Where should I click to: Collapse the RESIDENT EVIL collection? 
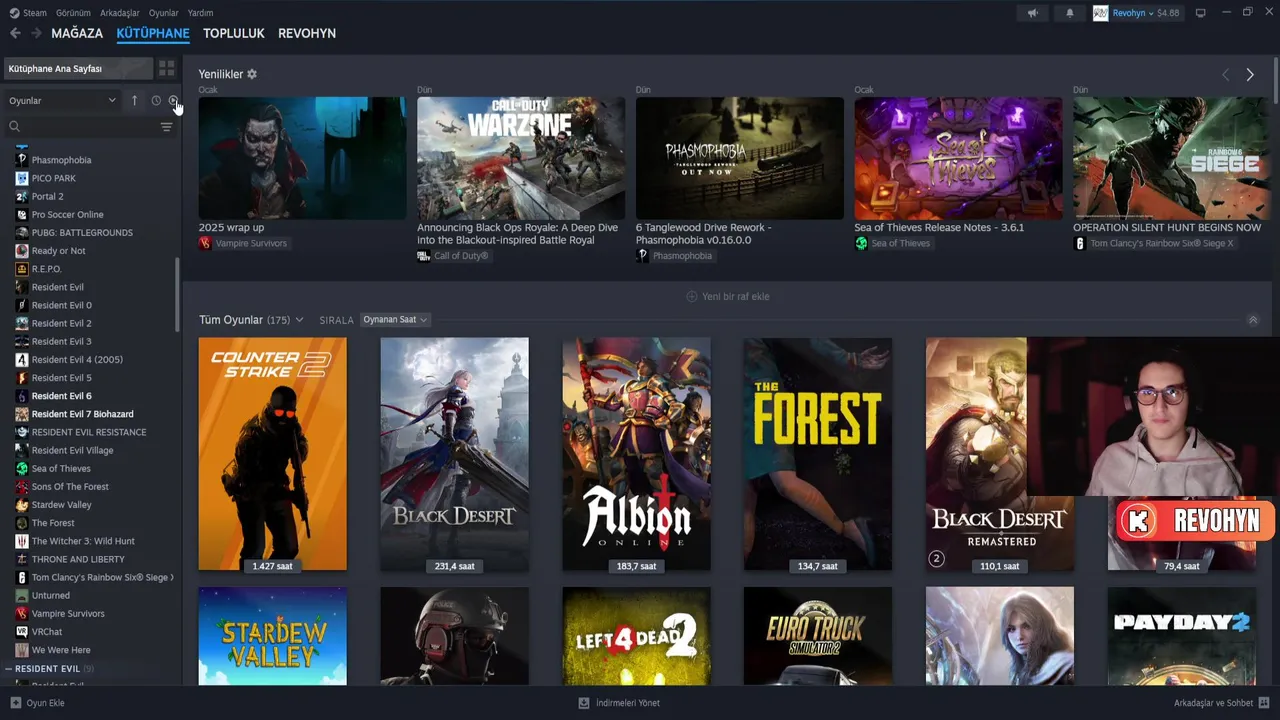point(9,668)
